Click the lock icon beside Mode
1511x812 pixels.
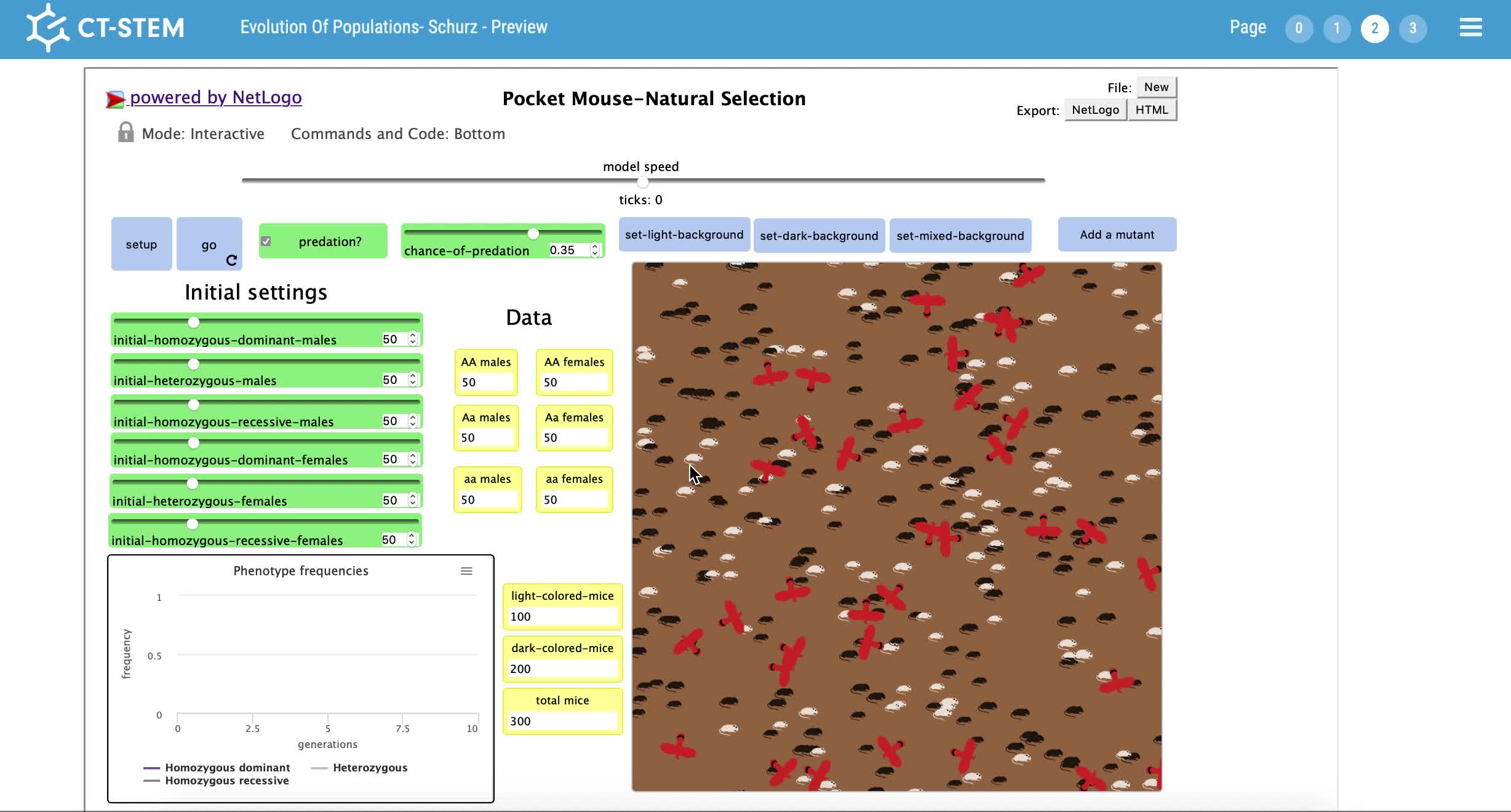126,132
